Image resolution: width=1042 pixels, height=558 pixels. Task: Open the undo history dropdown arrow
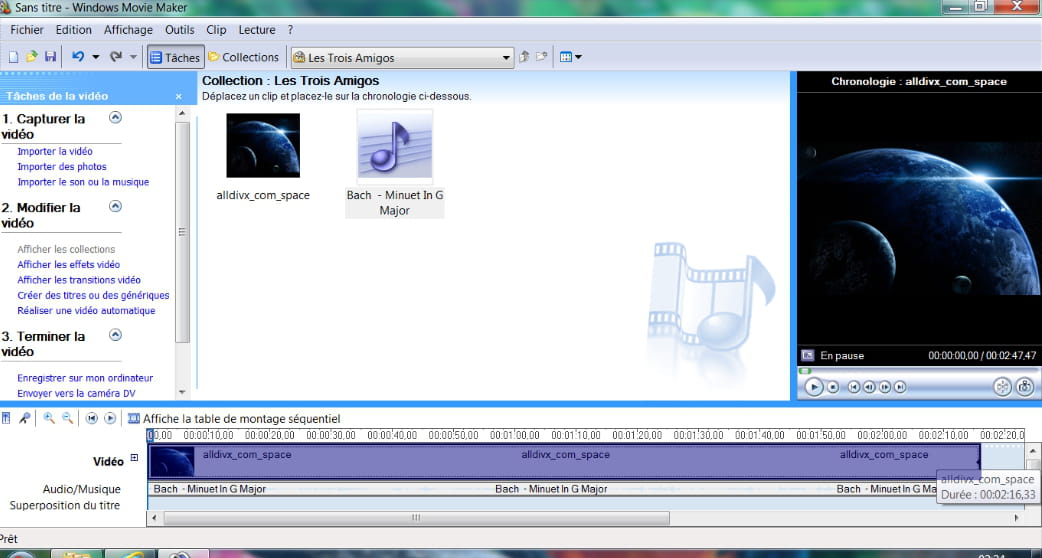[96, 57]
